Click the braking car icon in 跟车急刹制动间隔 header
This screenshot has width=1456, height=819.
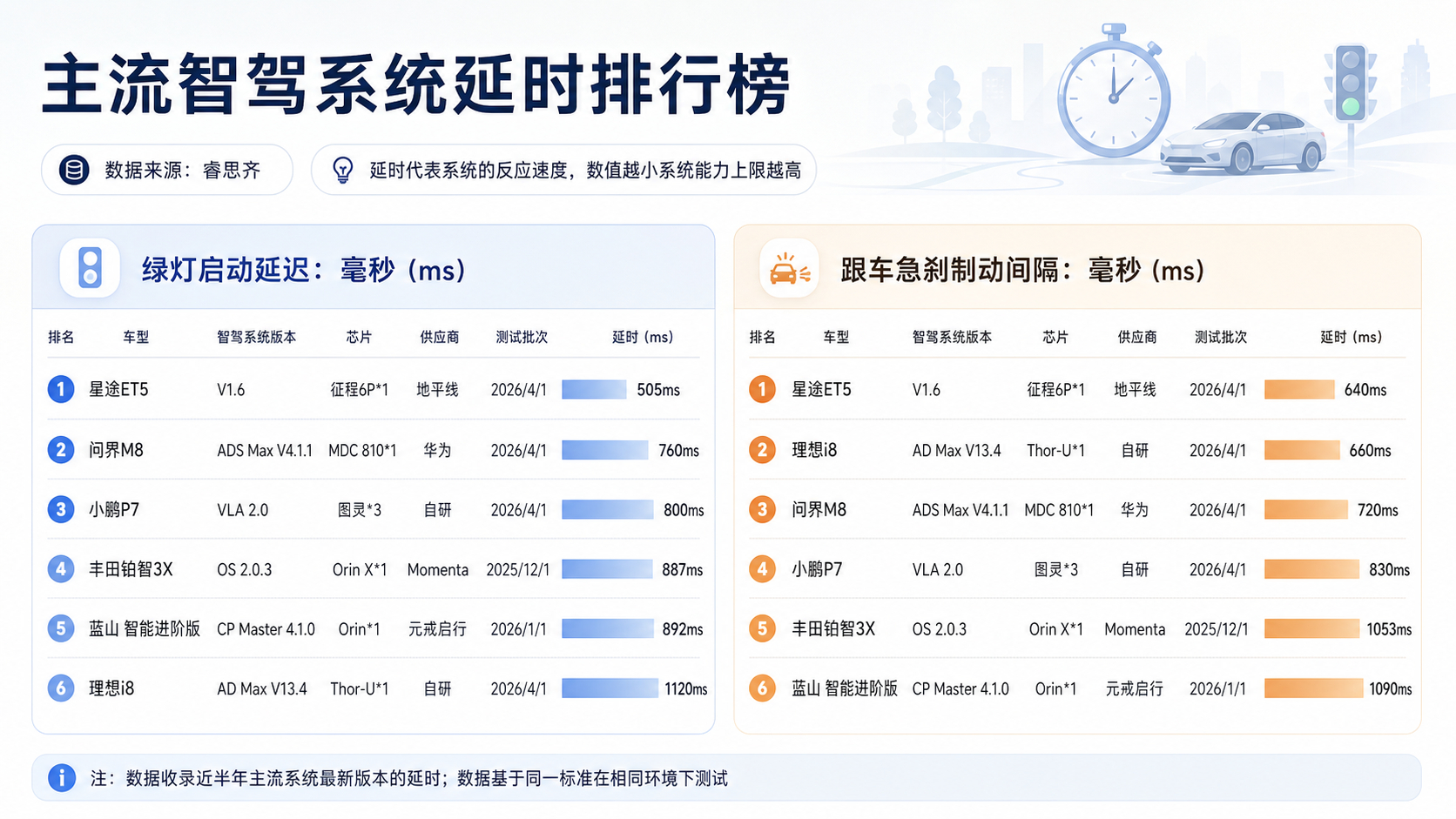click(x=789, y=269)
